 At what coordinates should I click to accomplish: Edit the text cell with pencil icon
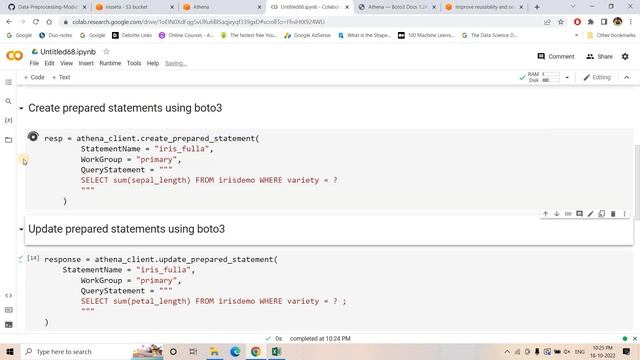590,214
